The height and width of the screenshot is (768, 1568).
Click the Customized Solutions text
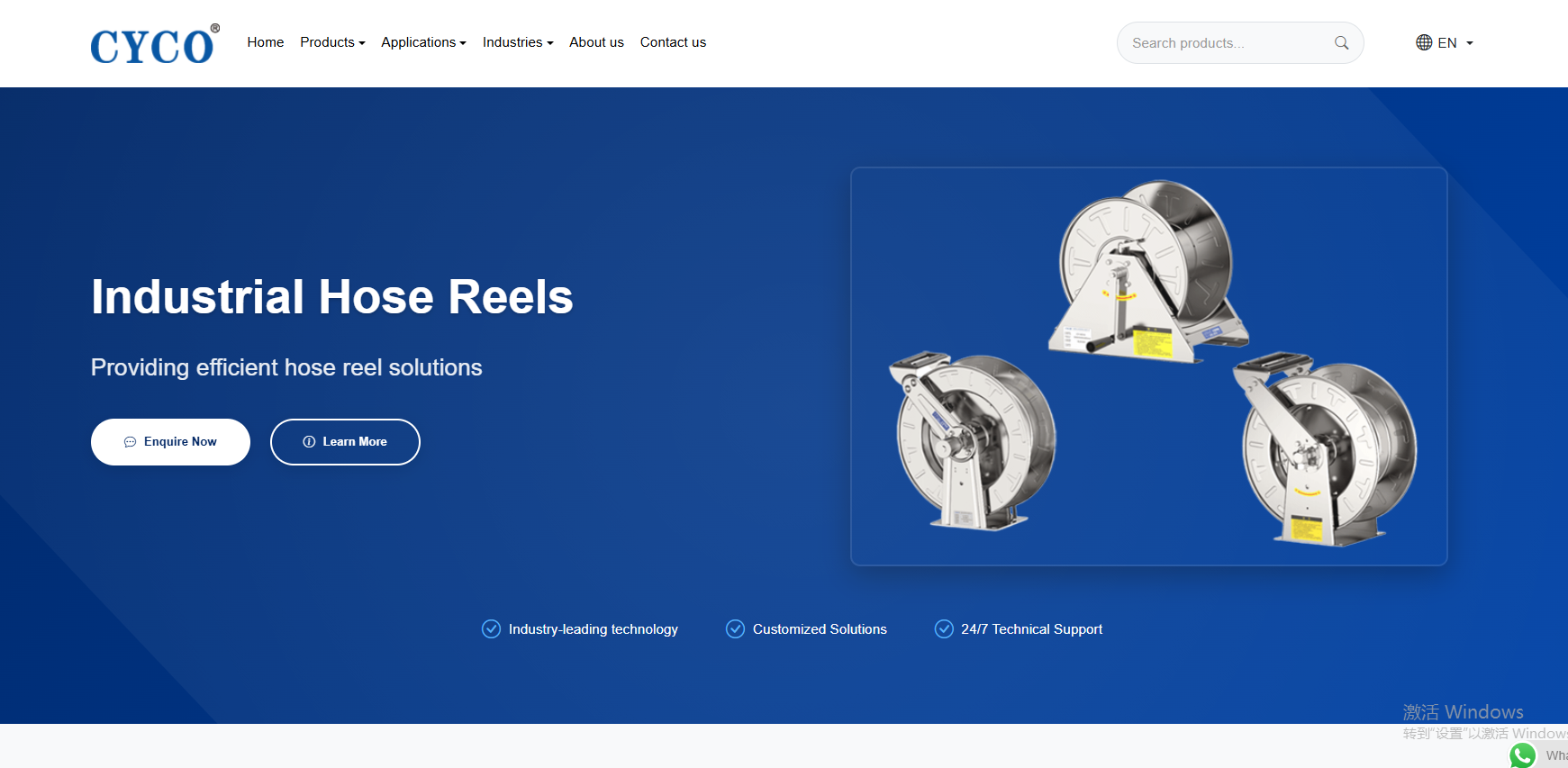tap(820, 629)
